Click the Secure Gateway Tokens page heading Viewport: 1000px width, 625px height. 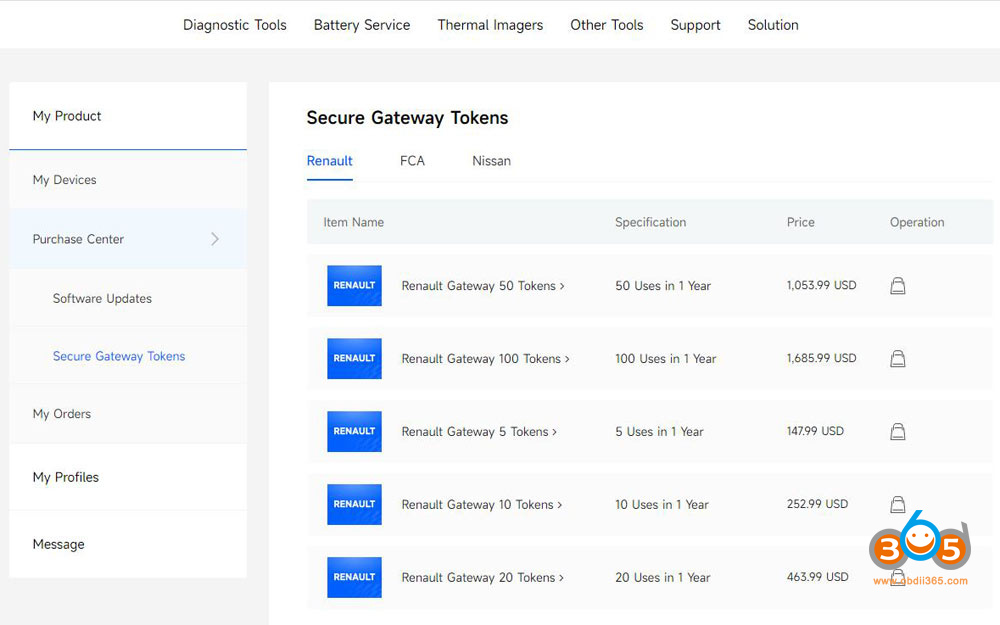[x=408, y=118]
